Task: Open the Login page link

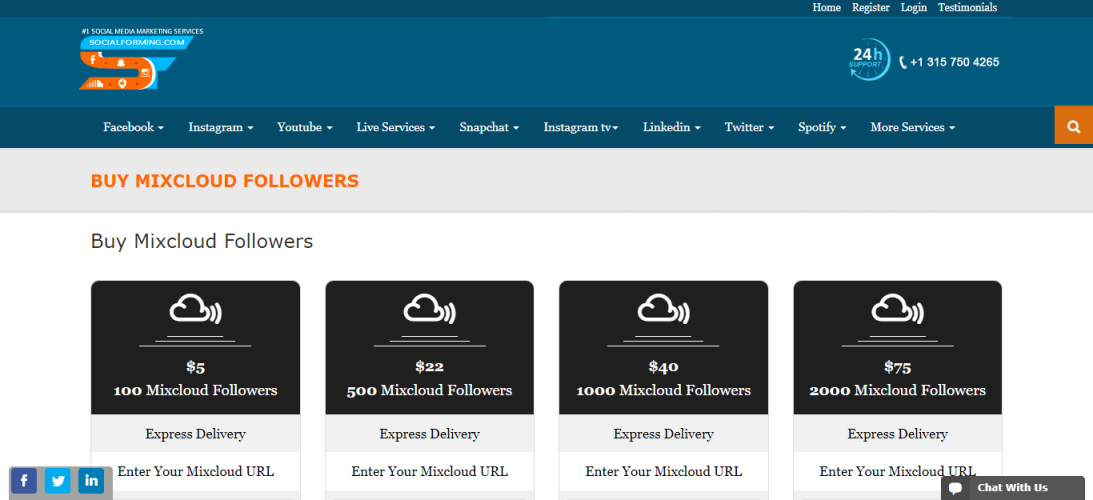Action: [914, 8]
